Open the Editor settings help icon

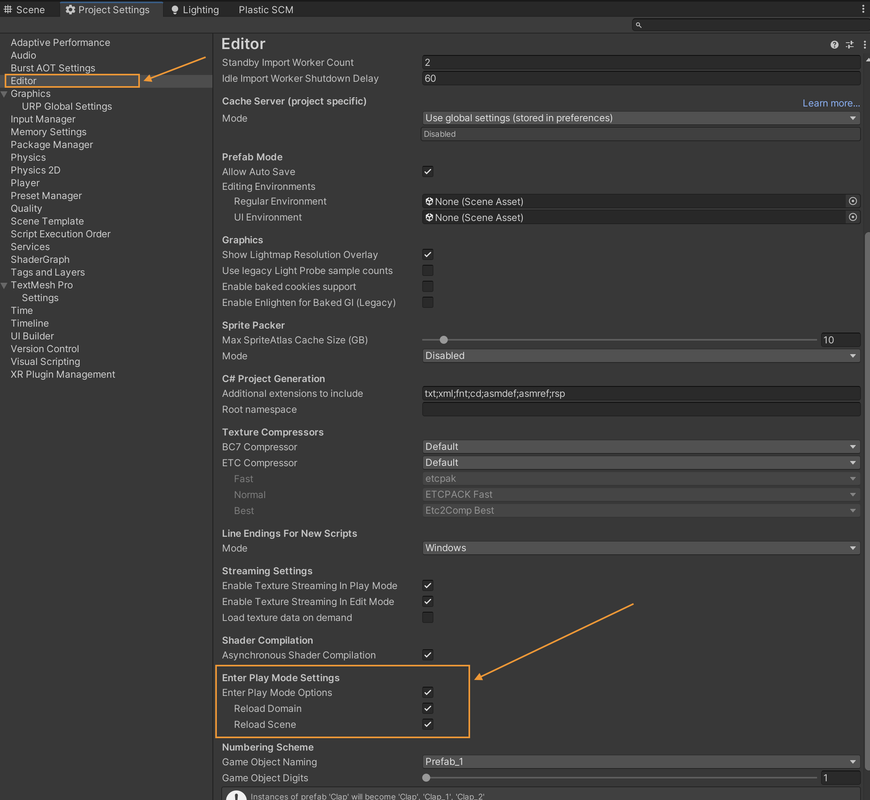coord(834,45)
